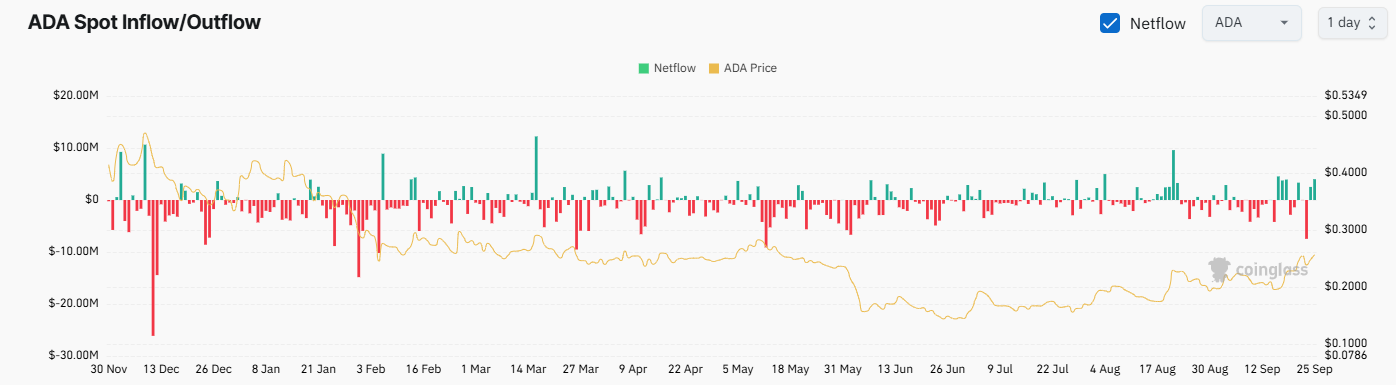Click the 12 Sep date label
Viewport: 1396px width, 385px height.
tap(1263, 370)
